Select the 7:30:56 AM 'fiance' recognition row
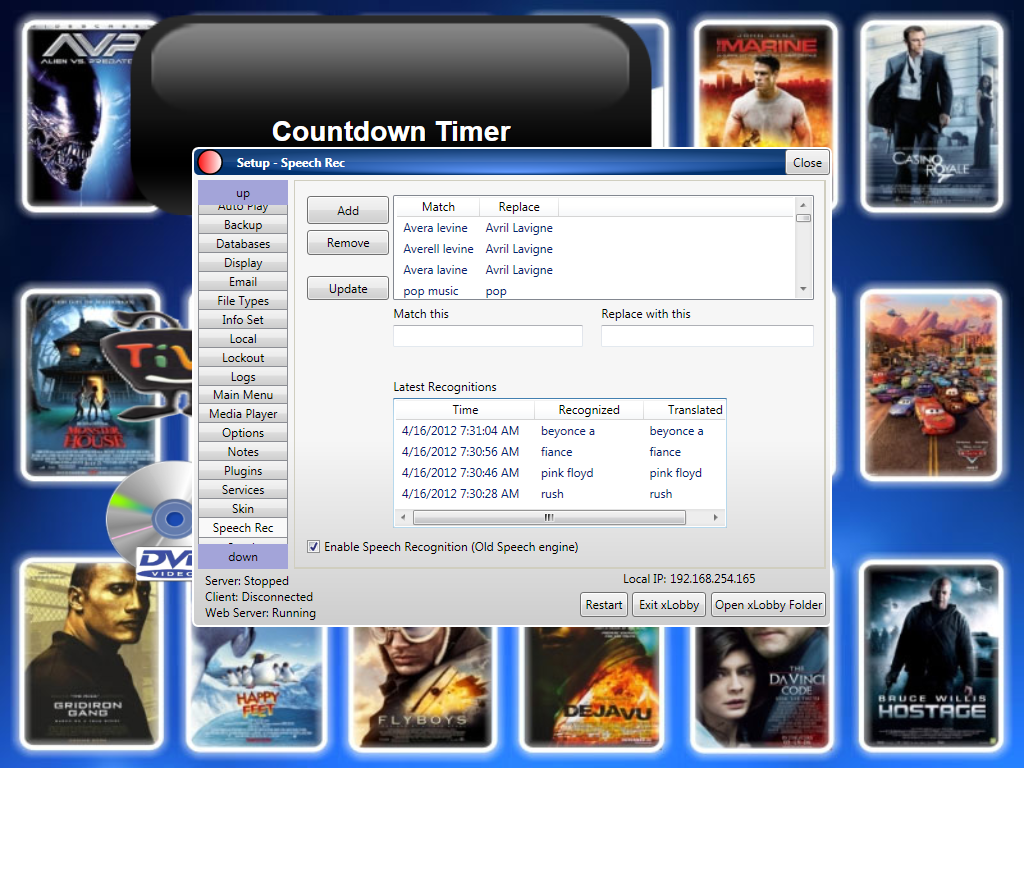Screen dimensions: 1024x873 click(560, 452)
